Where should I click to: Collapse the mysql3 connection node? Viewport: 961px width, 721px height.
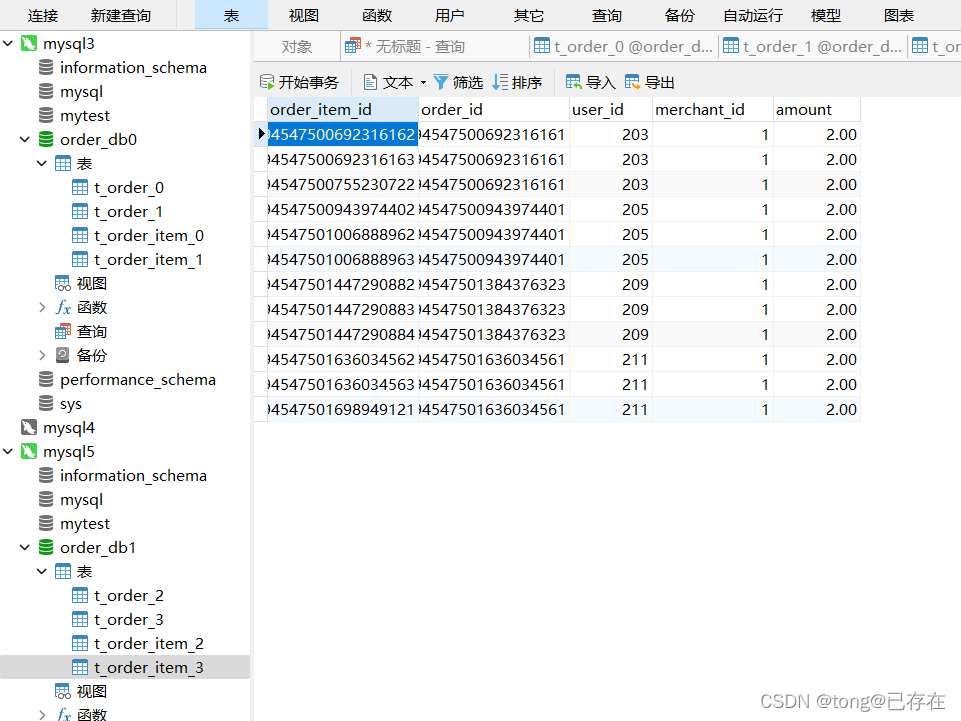[x=9, y=44]
